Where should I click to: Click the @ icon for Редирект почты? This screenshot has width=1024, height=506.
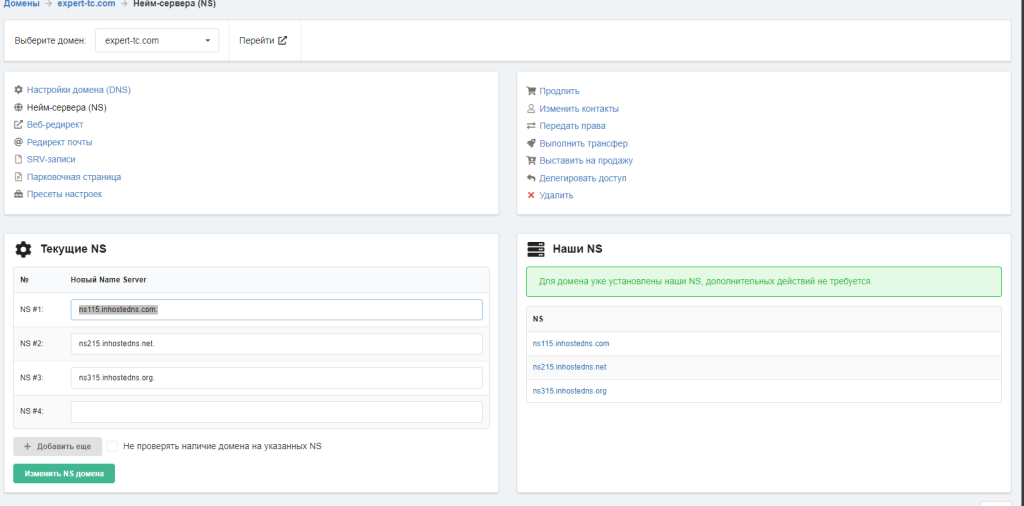coord(18,142)
